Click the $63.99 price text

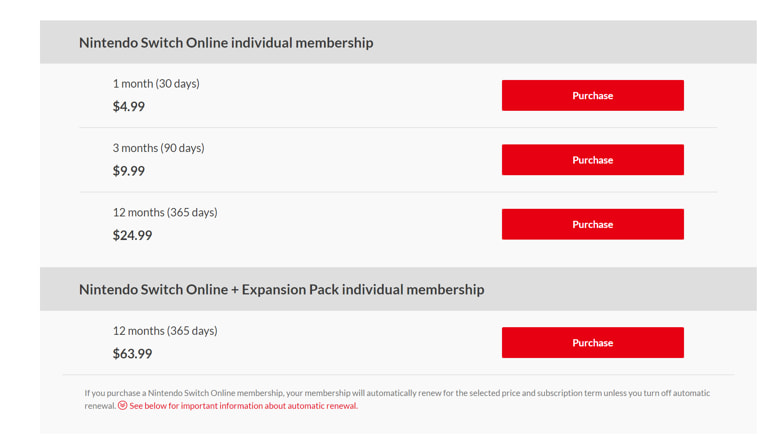click(x=132, y=354)
